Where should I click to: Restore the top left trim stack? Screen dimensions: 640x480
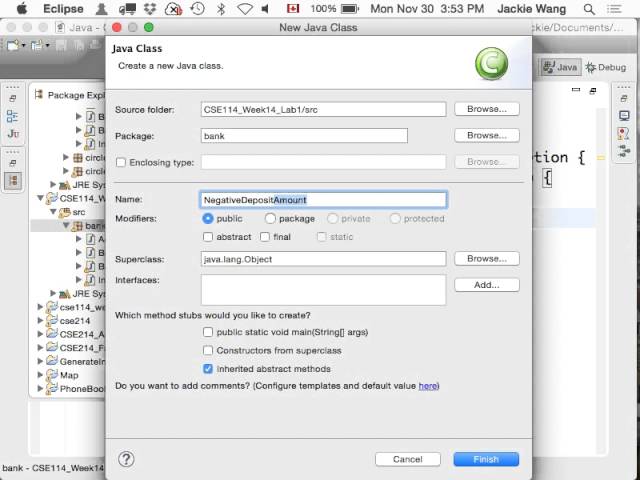click(x=13, y=98)
